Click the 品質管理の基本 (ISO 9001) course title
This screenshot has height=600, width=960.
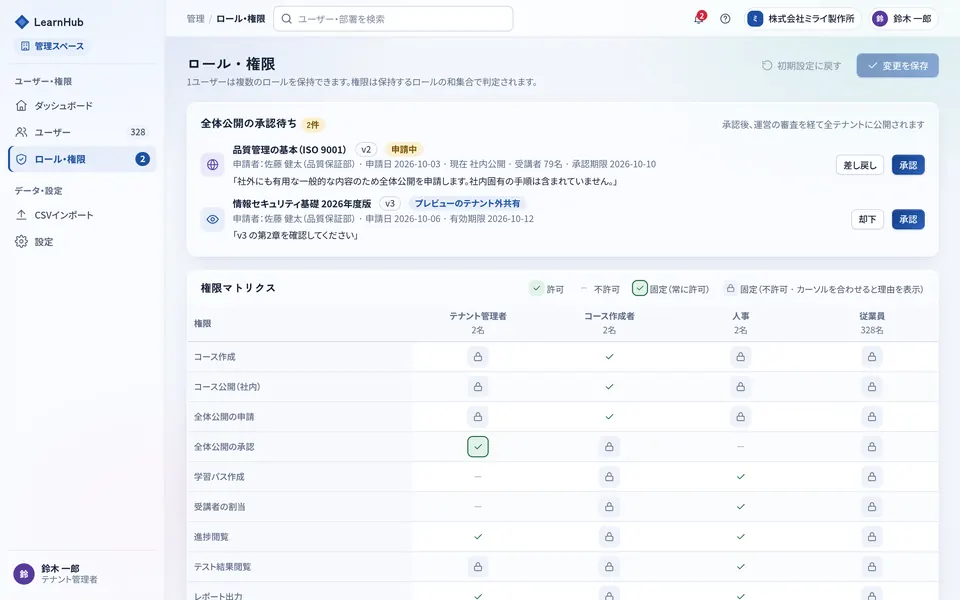coord(289,149)
